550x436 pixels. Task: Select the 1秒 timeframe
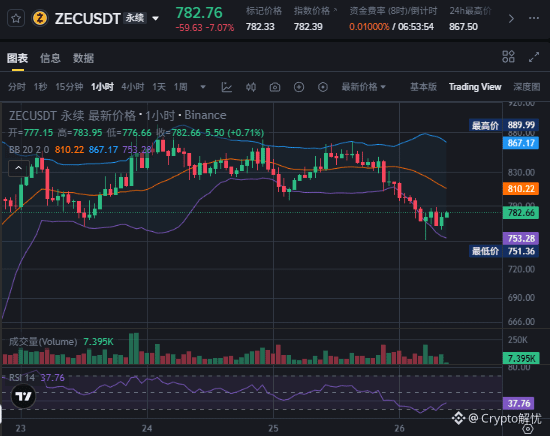click(x=40, y=87)
